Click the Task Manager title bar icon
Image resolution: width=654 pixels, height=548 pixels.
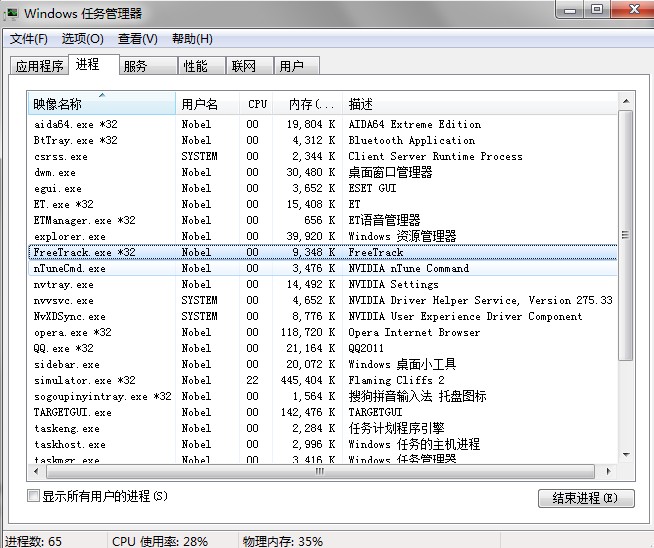11,13
